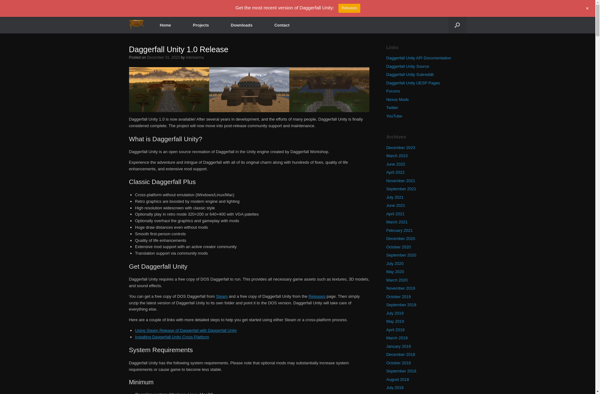Screen dimensions: 600x394
Task: Open the Downloads menu item
Action: point(241,25)
